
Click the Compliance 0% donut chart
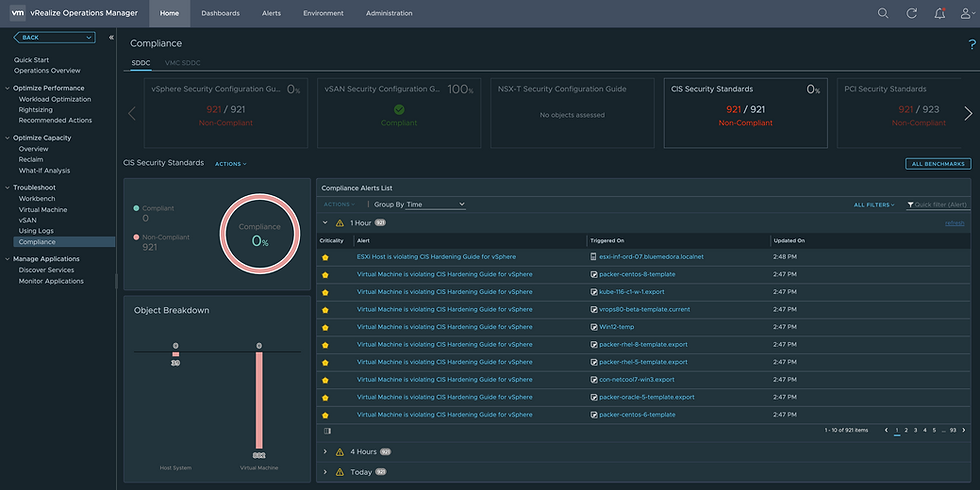click(x=259, y=234)
